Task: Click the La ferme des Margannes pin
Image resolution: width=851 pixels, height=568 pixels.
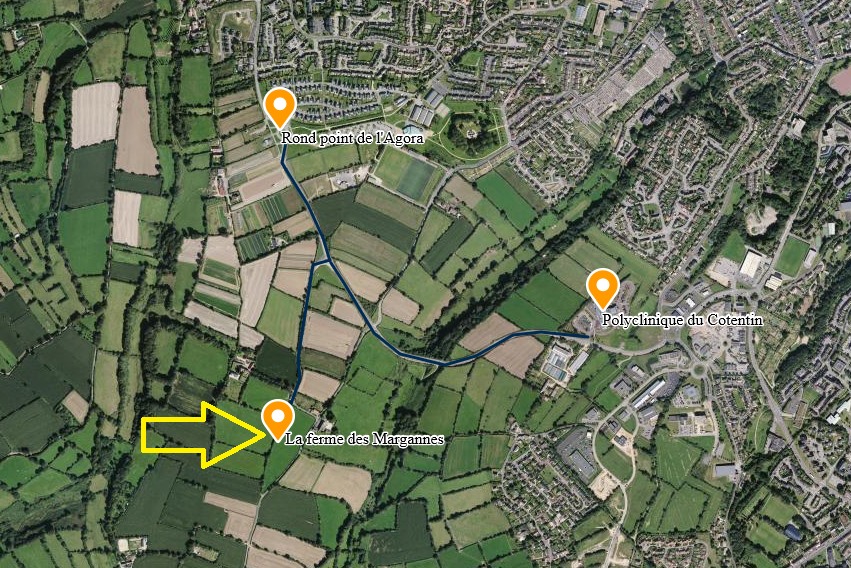Action: click(x=278, y=420)
